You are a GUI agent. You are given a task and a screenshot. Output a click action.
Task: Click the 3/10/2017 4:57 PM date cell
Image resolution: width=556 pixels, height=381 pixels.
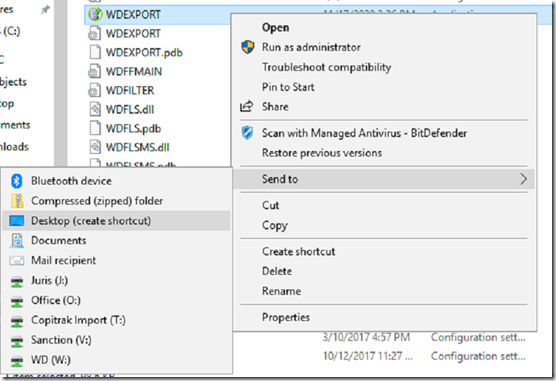coord(366,337)
